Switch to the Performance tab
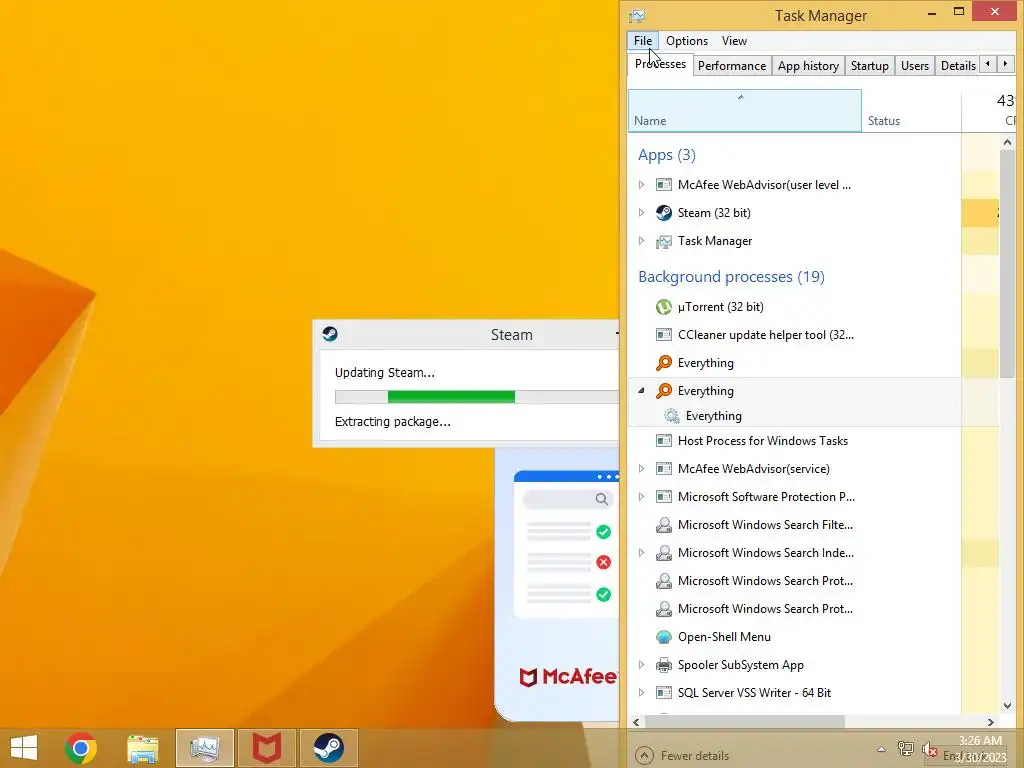The width and height of the screenshot is (1024, 768). click(x=731, y=65)
